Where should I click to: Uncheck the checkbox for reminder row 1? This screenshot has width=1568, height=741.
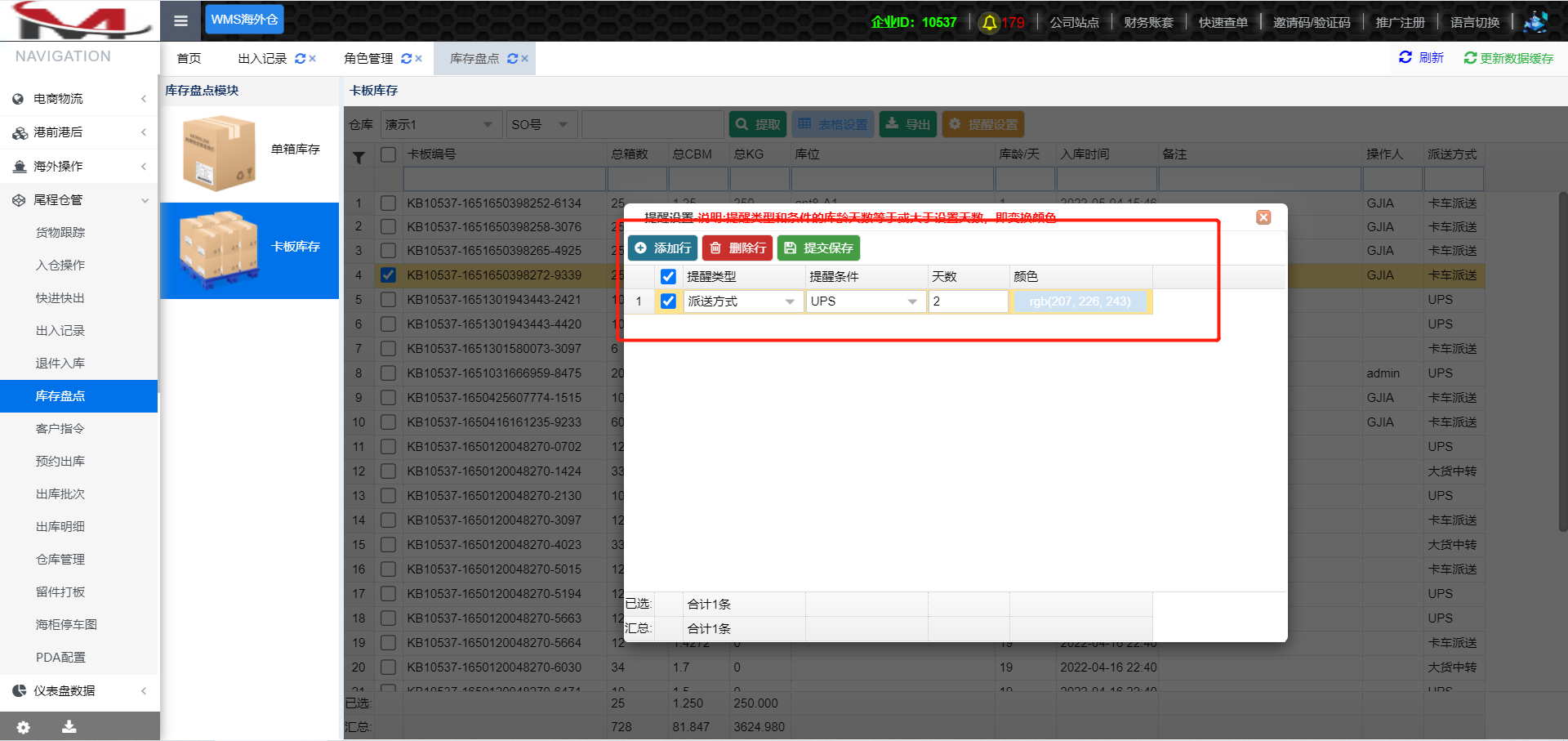coord(668,301)
